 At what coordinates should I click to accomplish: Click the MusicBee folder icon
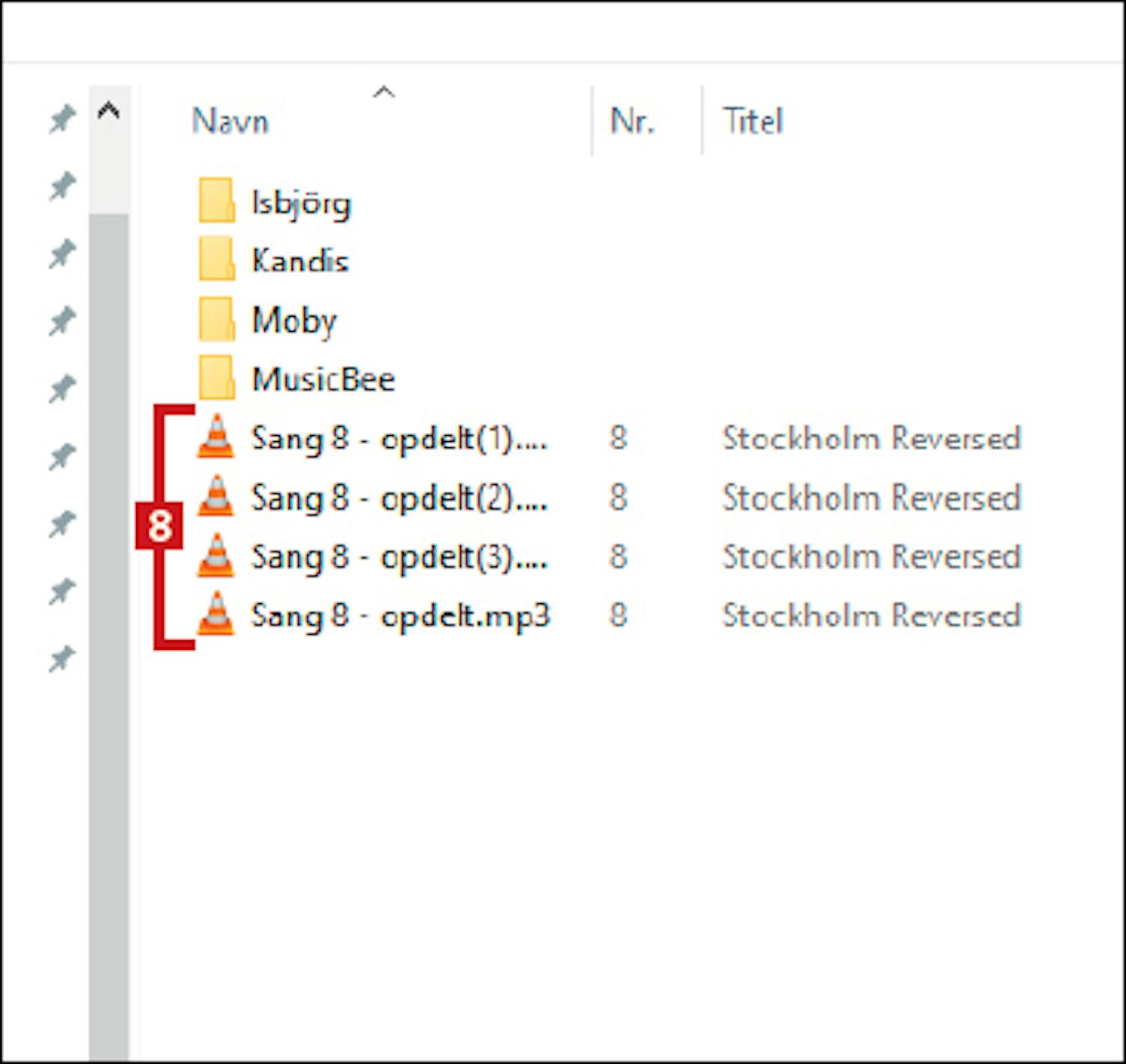[216, 378]
